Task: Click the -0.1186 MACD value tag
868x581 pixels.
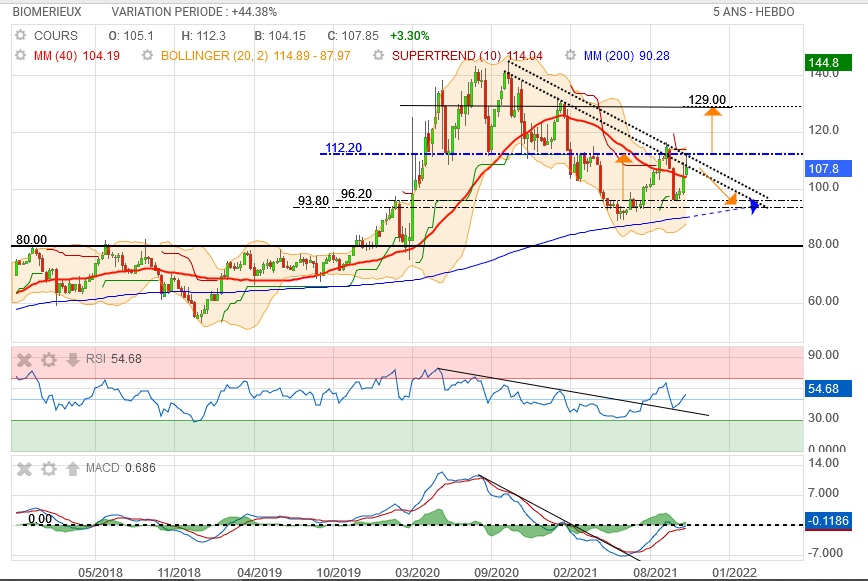Action: 828,521
